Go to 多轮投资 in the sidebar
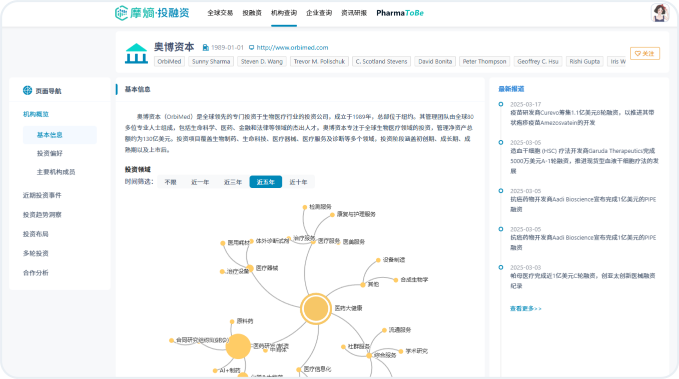 click(x=36, y=253)
